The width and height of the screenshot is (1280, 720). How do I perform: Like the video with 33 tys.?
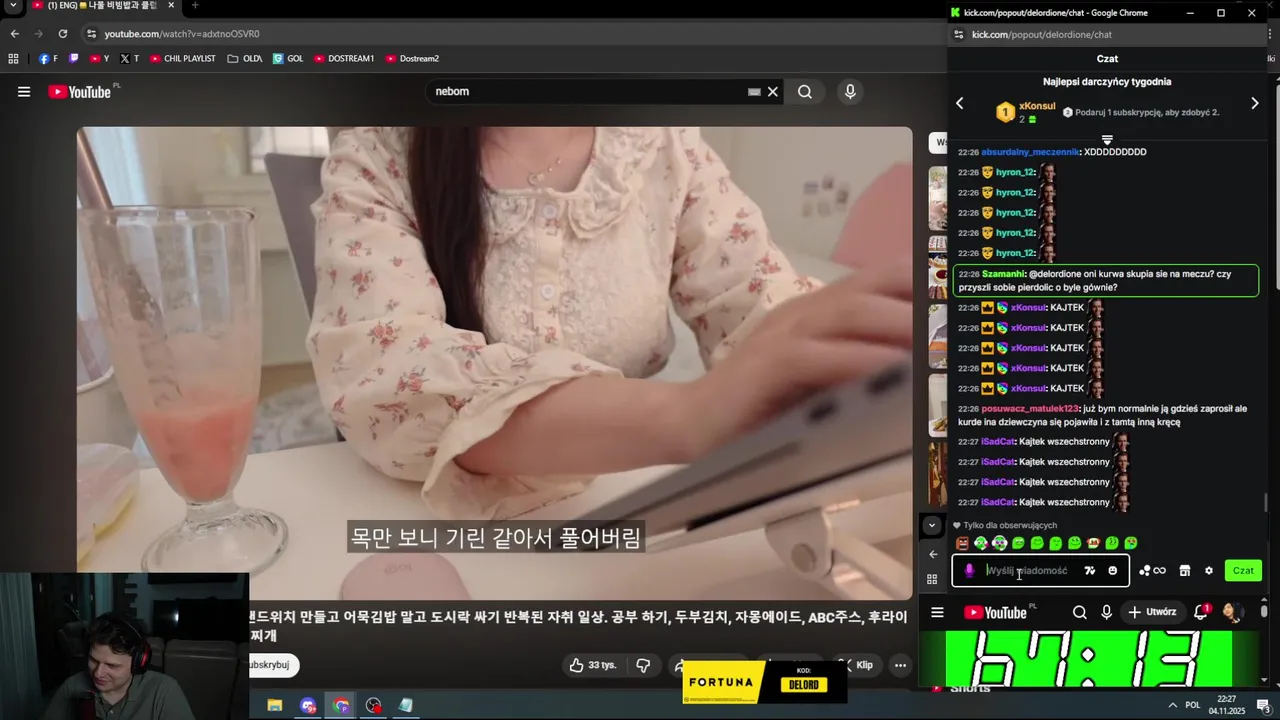click(x=593, y=665)
